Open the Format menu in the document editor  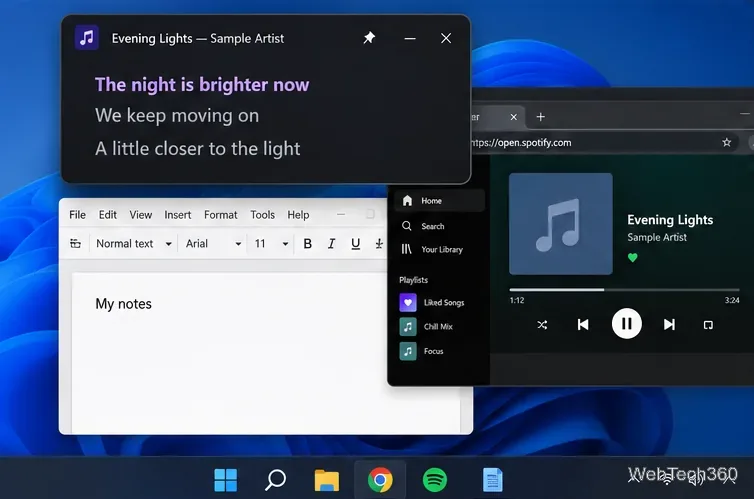coord(221,215)
